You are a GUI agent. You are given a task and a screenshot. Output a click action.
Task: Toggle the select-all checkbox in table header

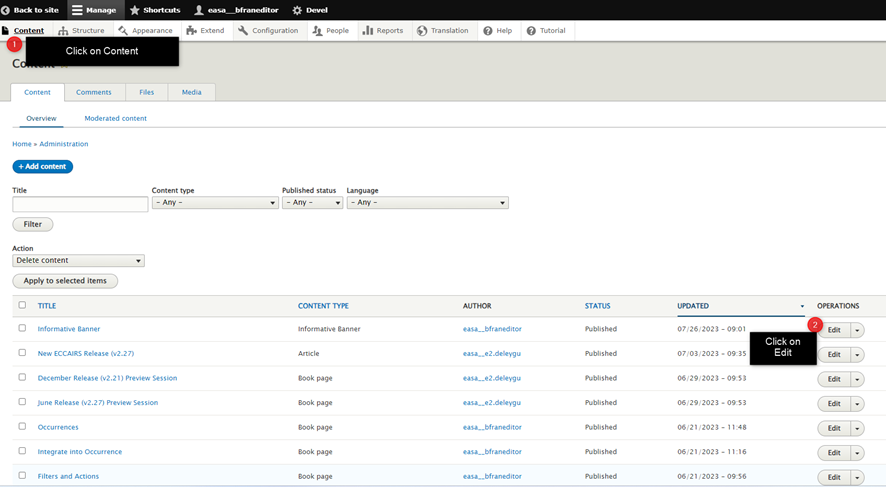coord(22,305)
